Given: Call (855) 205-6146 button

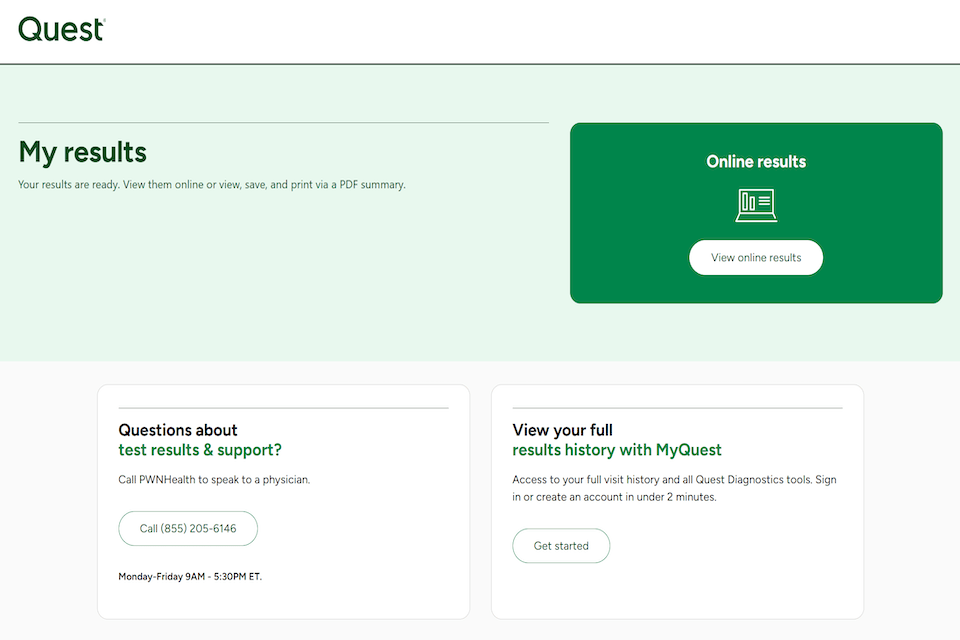Looking at the screenshot, I should 188,529.
